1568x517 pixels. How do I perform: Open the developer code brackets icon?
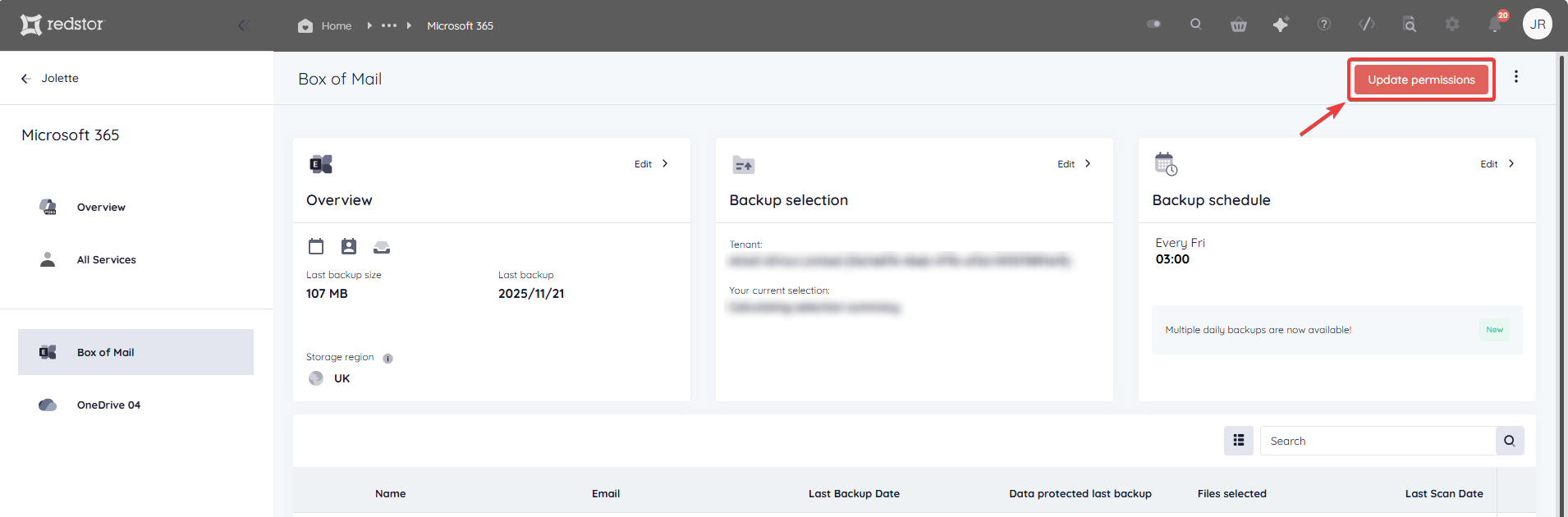pos(1367,25)
